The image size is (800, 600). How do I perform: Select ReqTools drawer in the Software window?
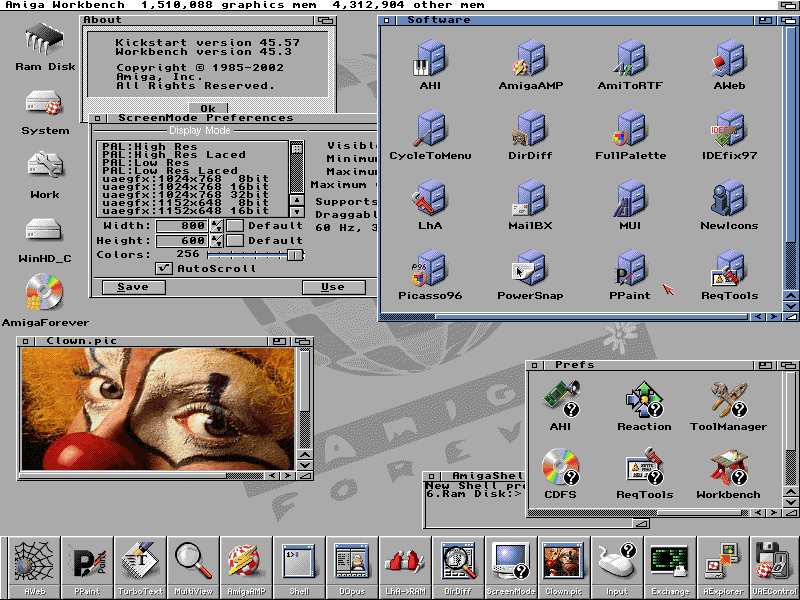pos(729,268)
